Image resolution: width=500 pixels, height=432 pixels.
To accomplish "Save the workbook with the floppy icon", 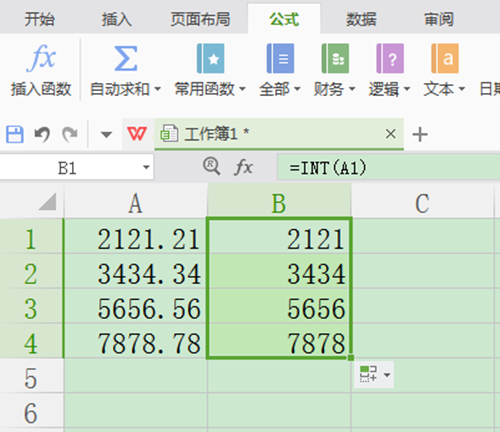I will coord(15,134).
